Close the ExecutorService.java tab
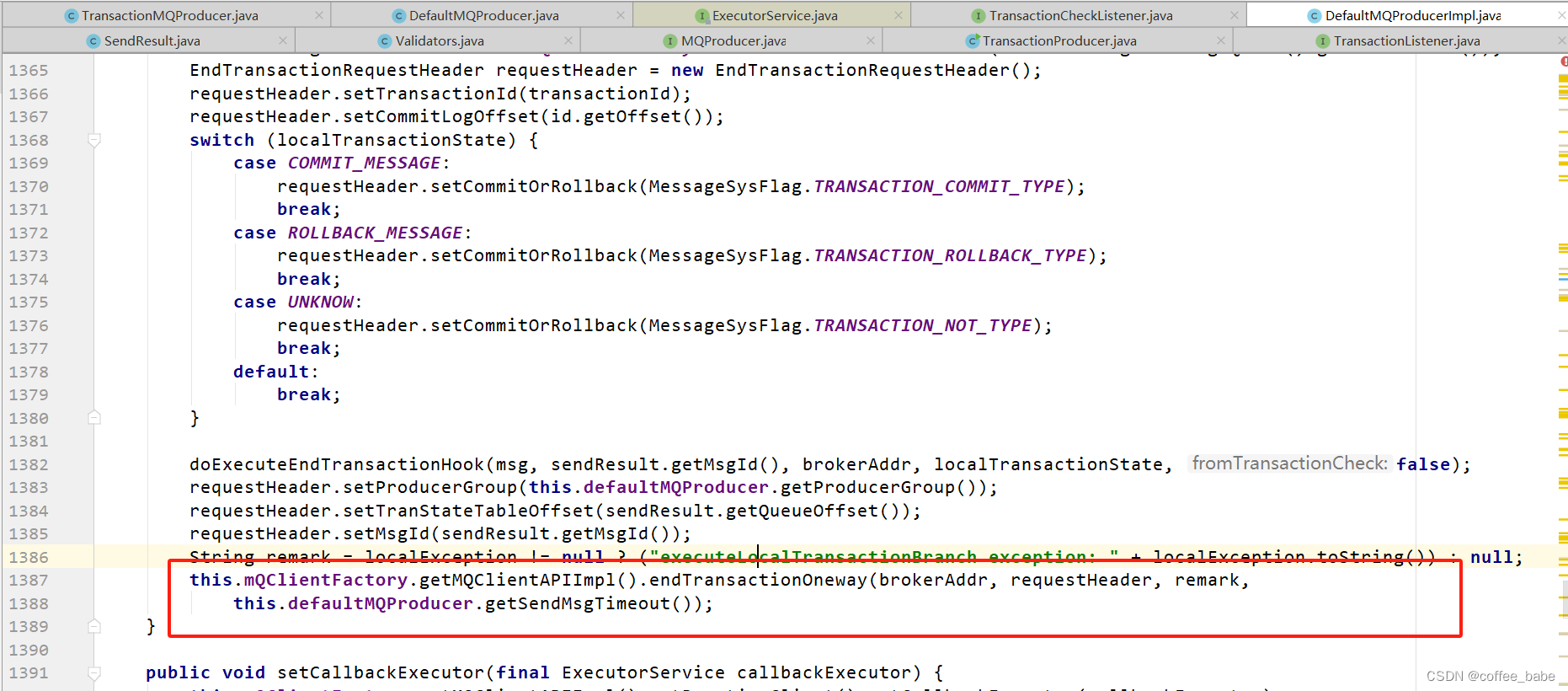 (x=899, y=15)
